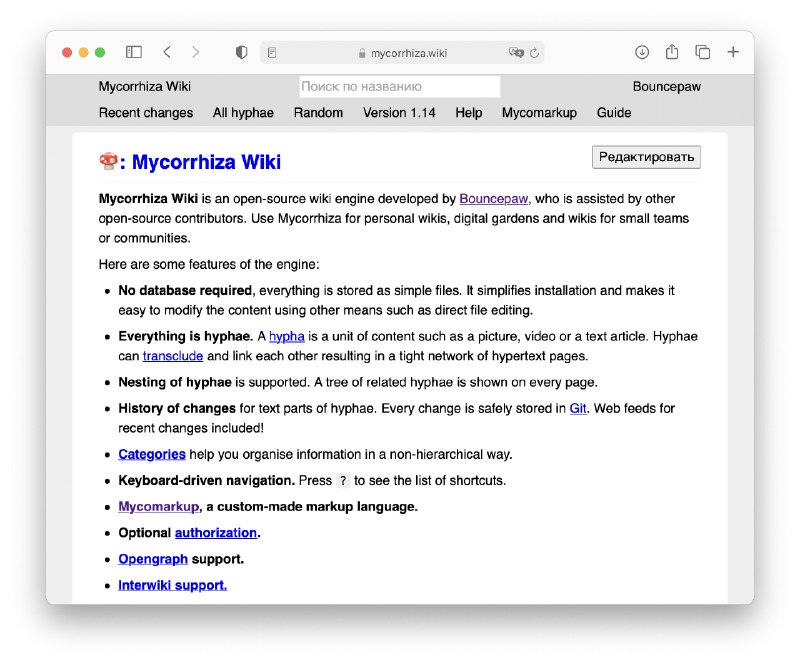Click the text "Everything is hyphae."
Screen dimensions: 800x665
point(186,336)
